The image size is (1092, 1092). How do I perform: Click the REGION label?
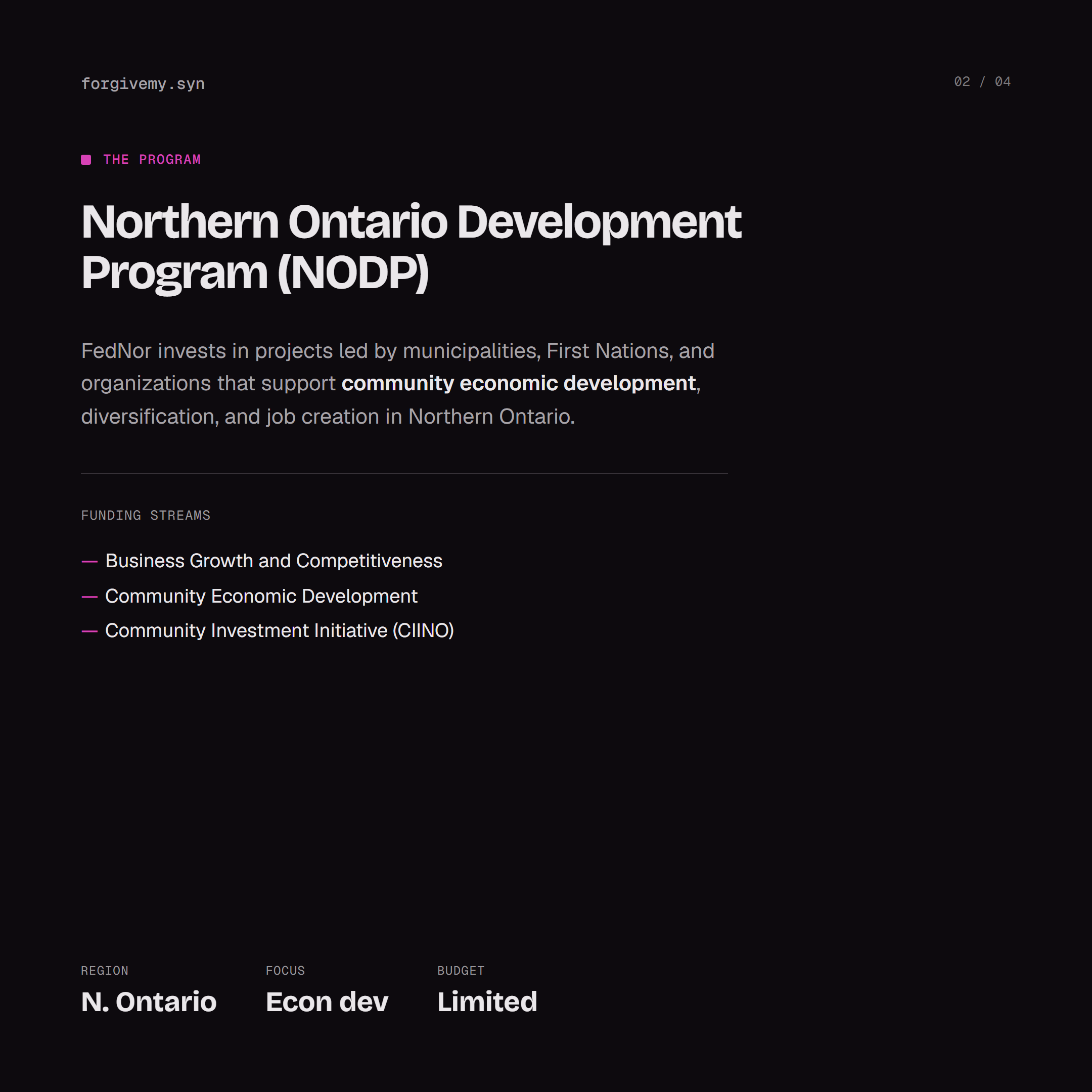click(105, 971)
